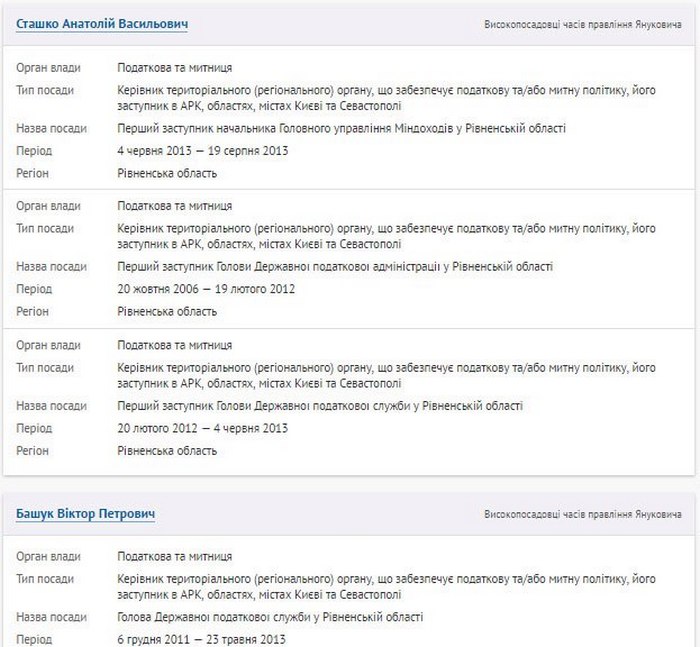This screenshot has height=647, width=700.
Task: Click the category label beside Башук's name
Action: click(583, 514)
